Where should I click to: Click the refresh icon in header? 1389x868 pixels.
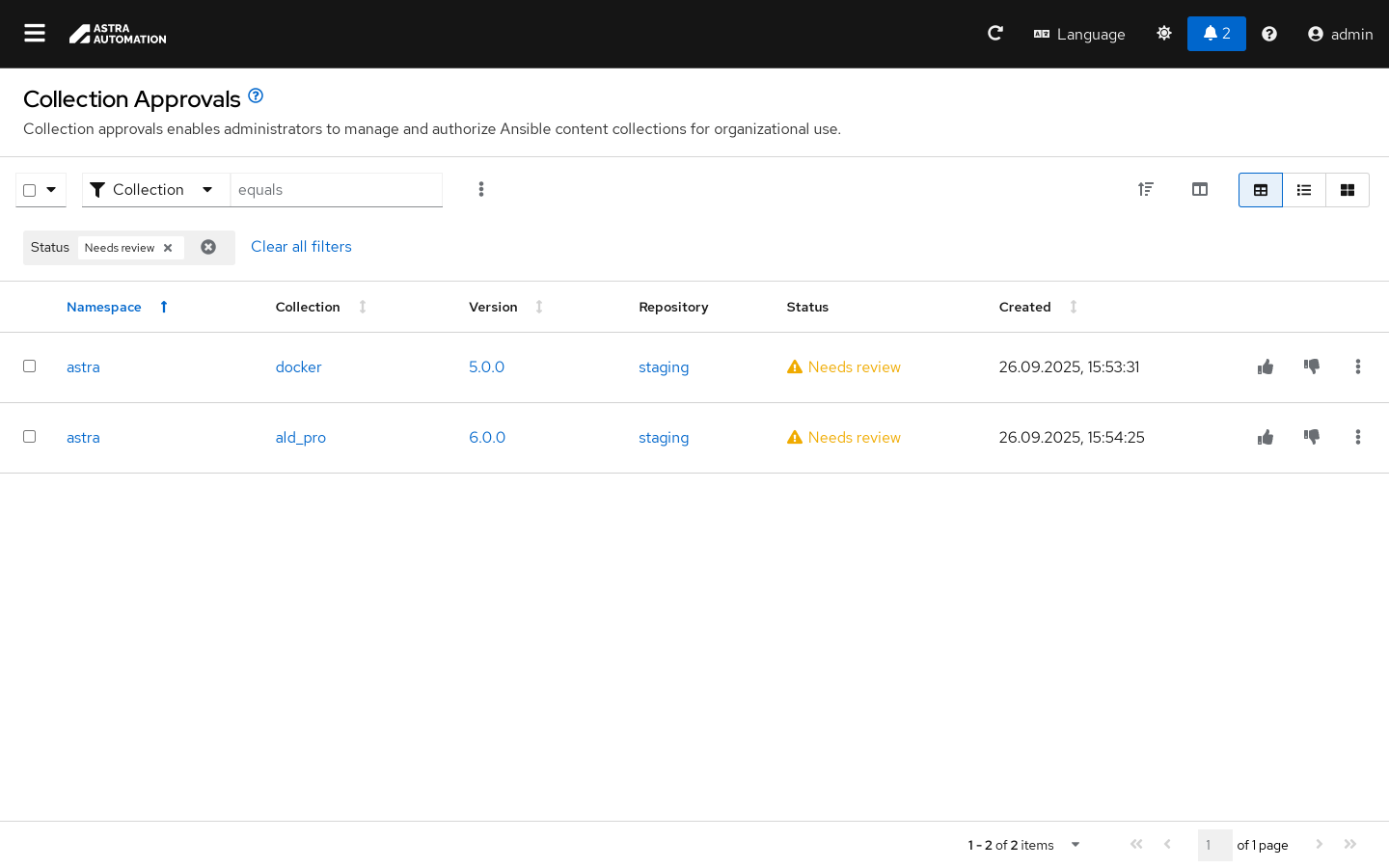click(995, 34)
